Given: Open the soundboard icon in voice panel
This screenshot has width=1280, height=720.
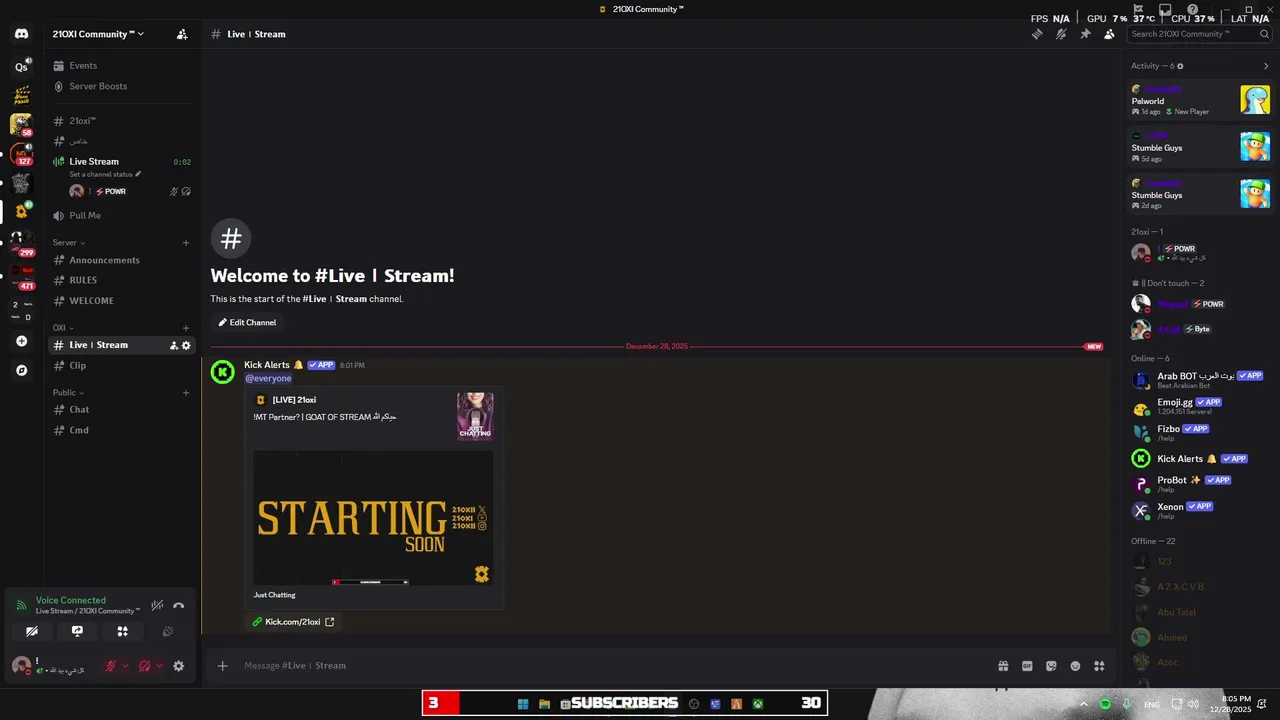Looking at the screenshot, I should (x=168, y=631).
